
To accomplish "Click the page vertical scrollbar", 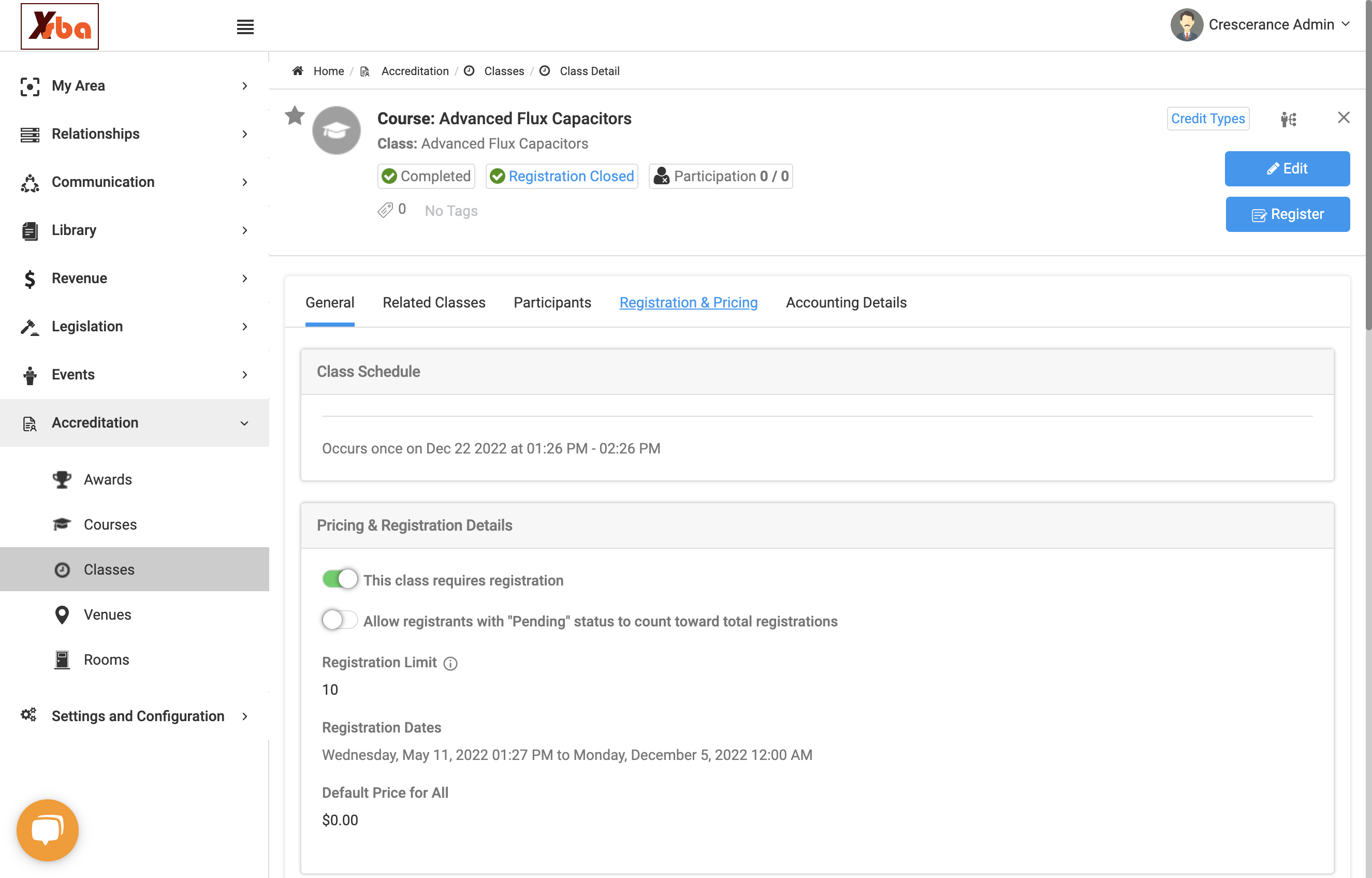I will pyautogui.click(x=1367, y=165).
